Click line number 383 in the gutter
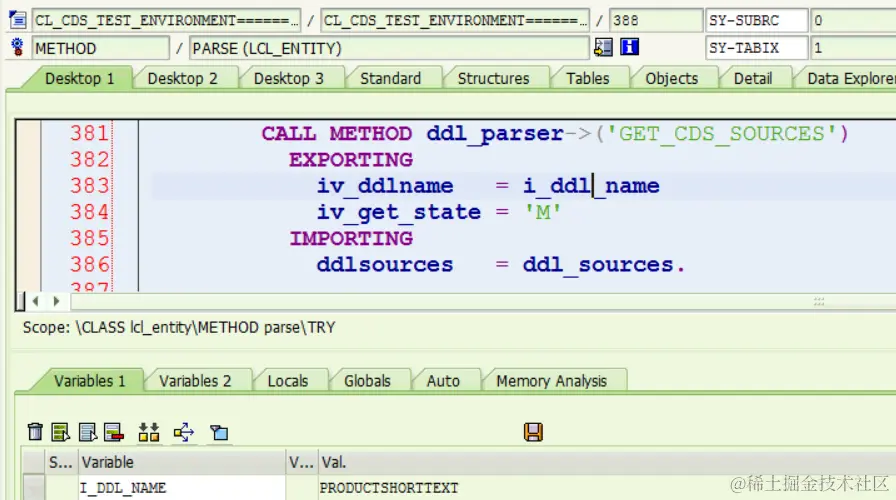 coord(89,186)
